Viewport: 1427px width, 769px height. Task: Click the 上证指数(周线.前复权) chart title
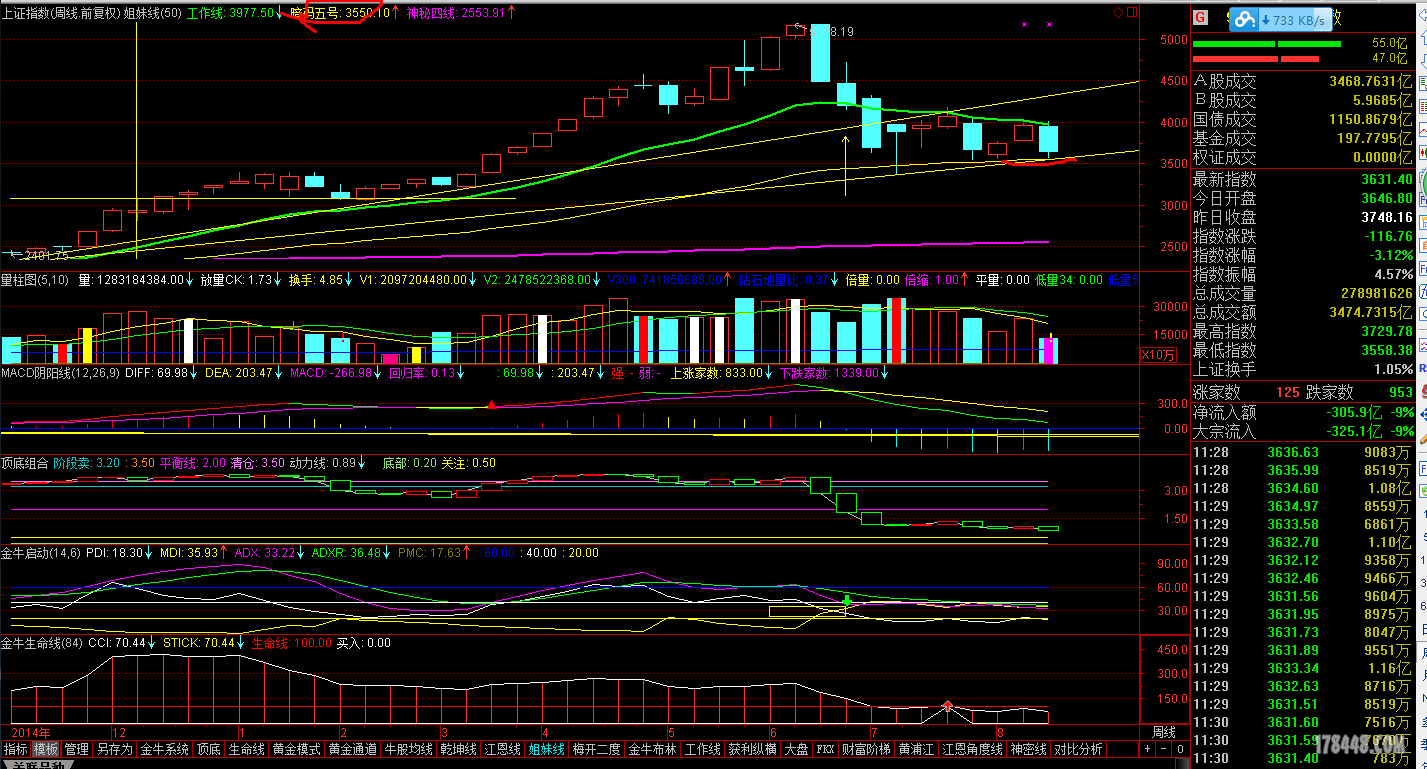tap(61, 13)
